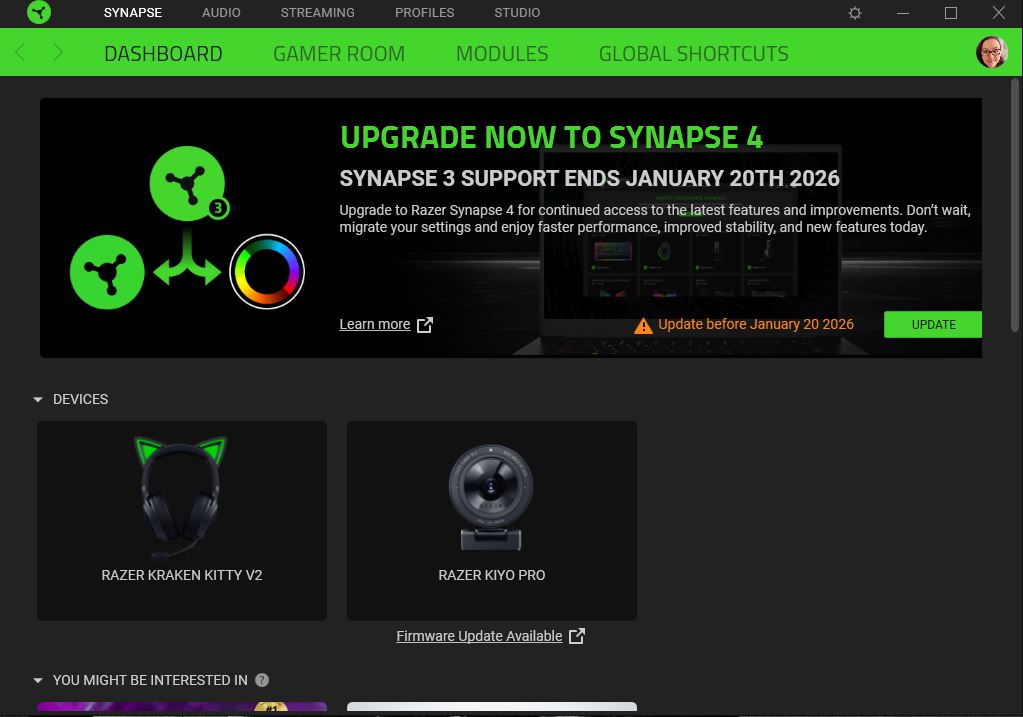Click the 'RAZER KRAKEN KITTY V2' label

pos(182,575)
